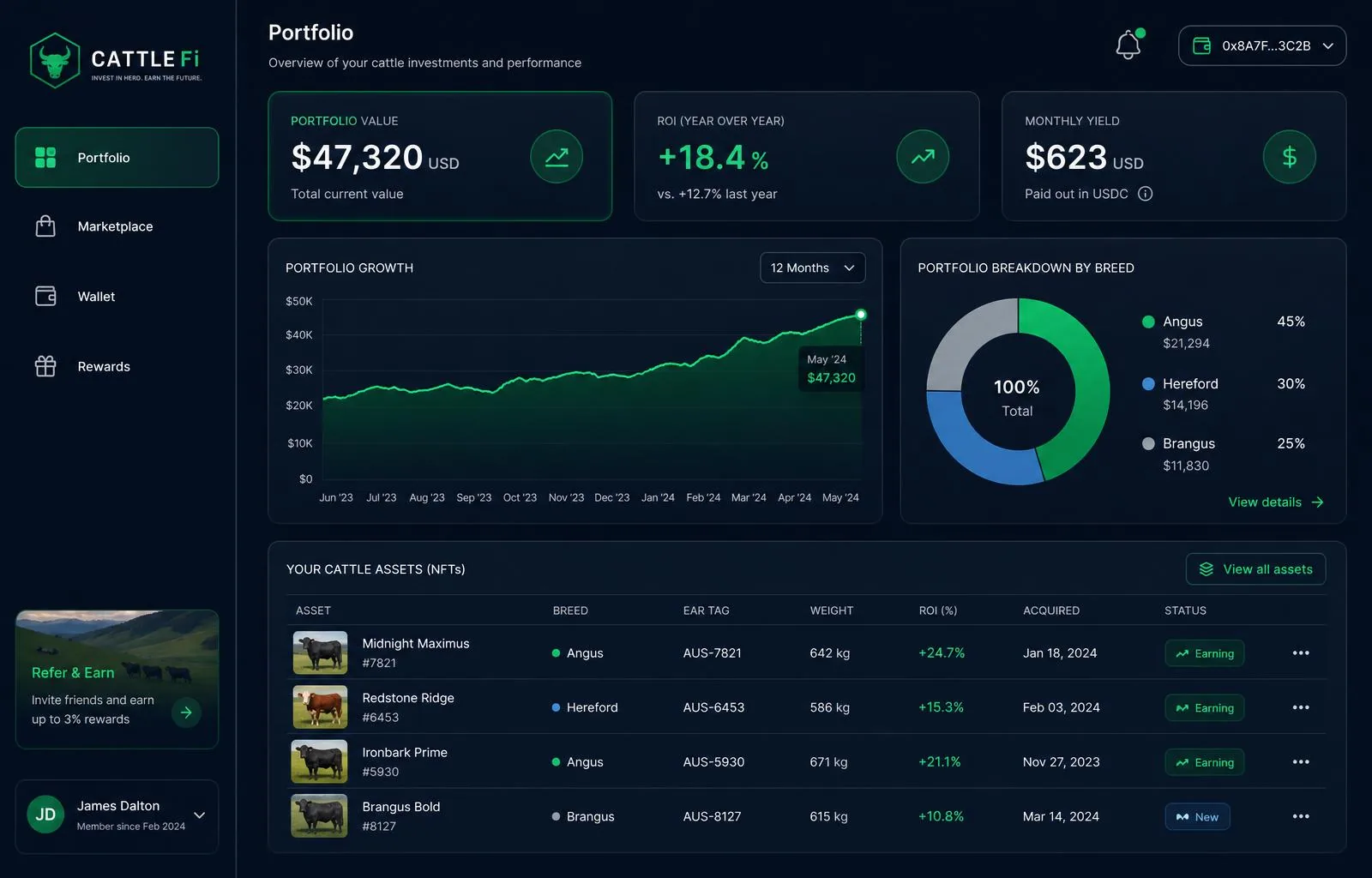Viewport: 1372px width, 878px height.
Task: Click info icon beside Paid out in USDC
Action: [1145, 194]
